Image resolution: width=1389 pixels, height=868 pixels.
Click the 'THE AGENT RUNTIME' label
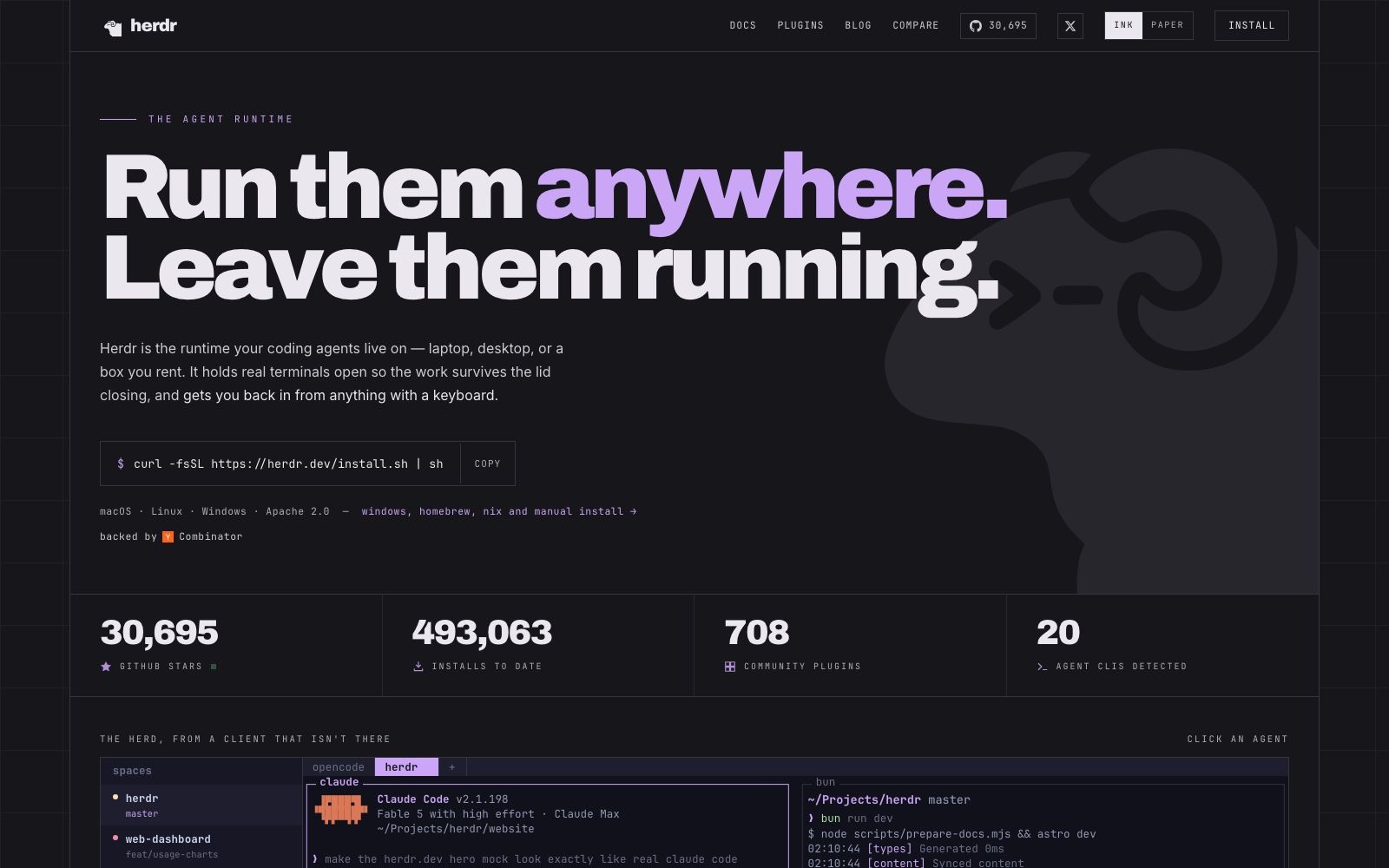[221, 119]
